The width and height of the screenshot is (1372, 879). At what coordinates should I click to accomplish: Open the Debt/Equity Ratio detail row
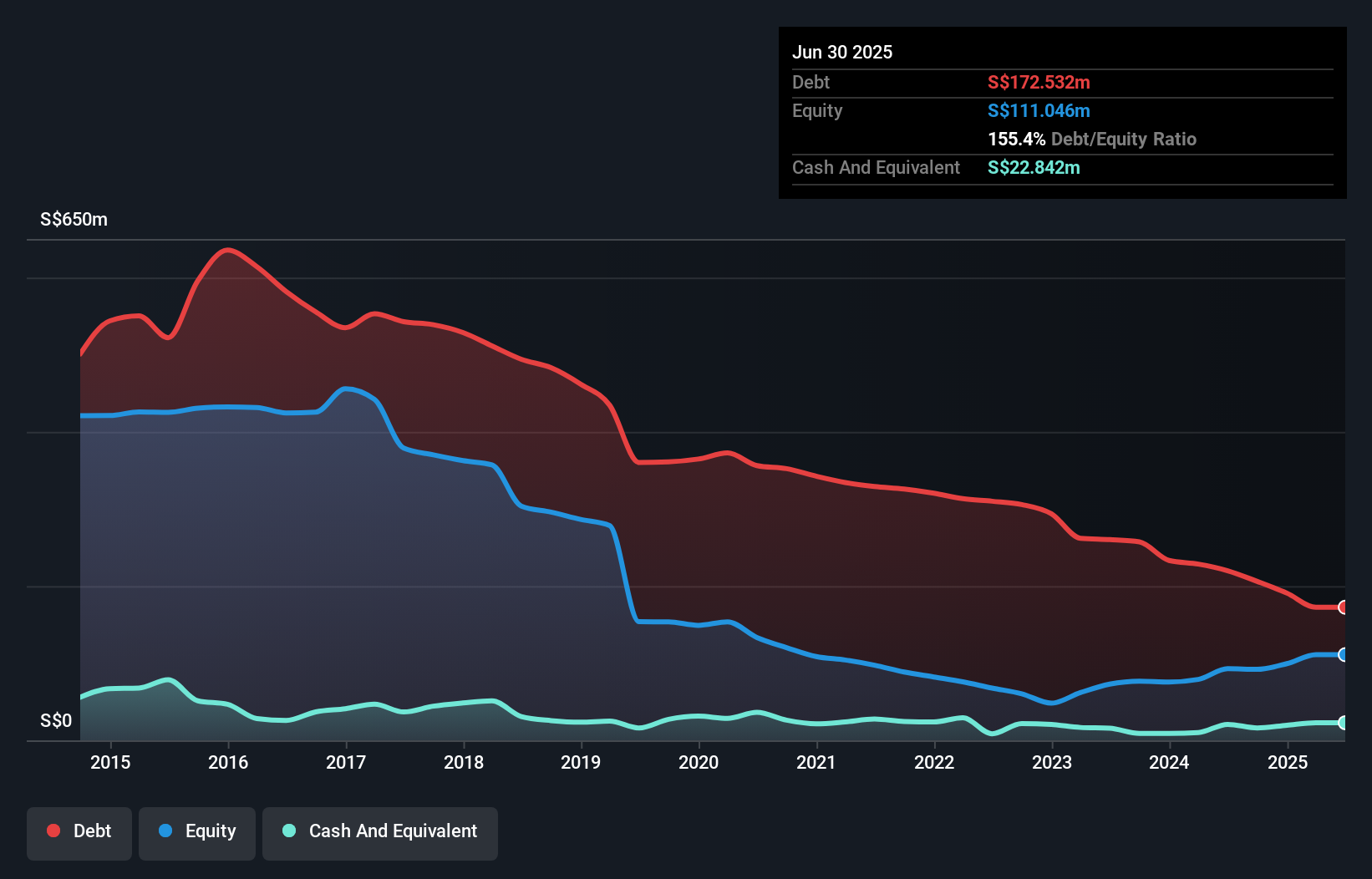(x=1092, y=139)
